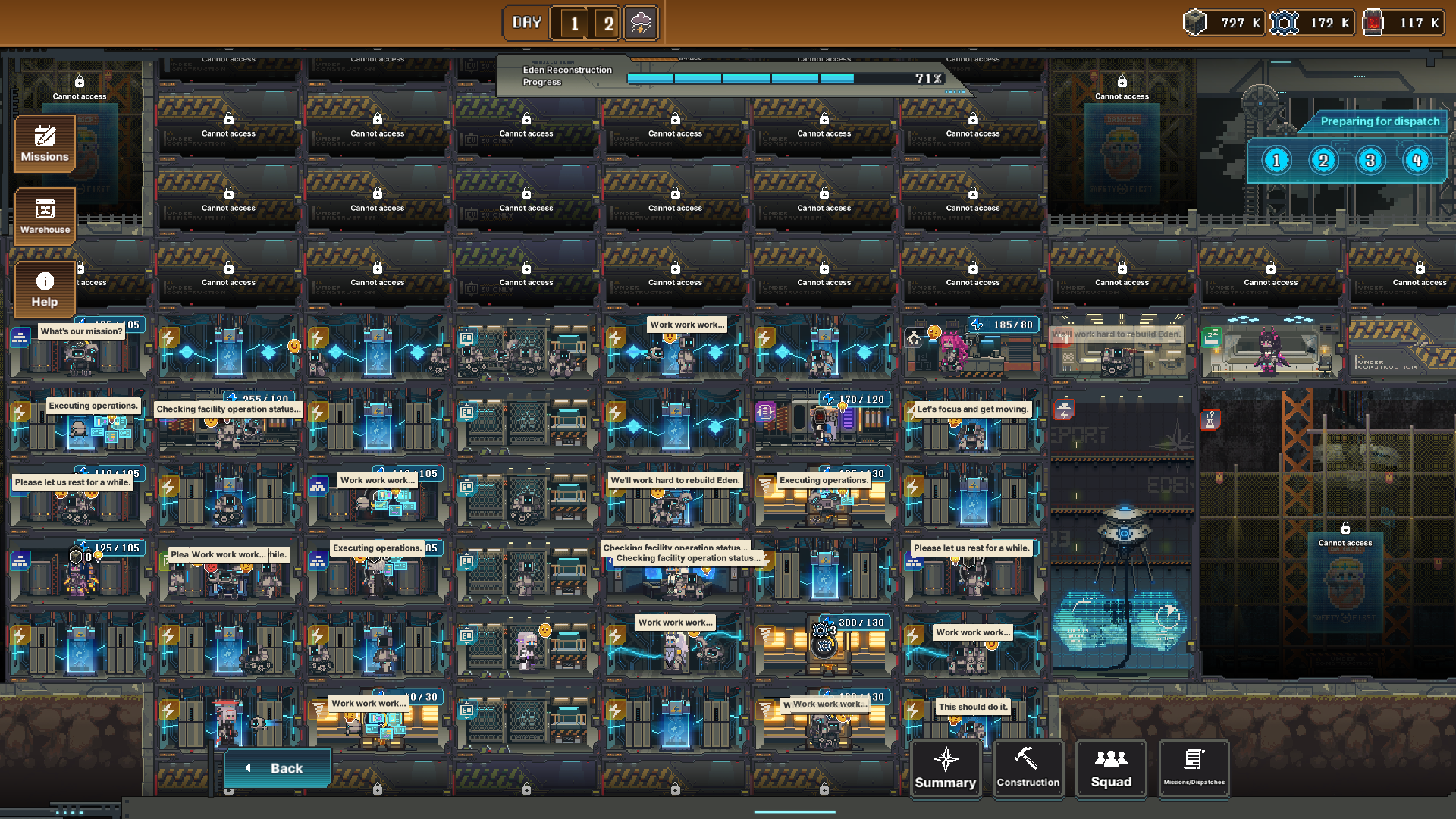Open the Help menu

(x=45, y=289)
